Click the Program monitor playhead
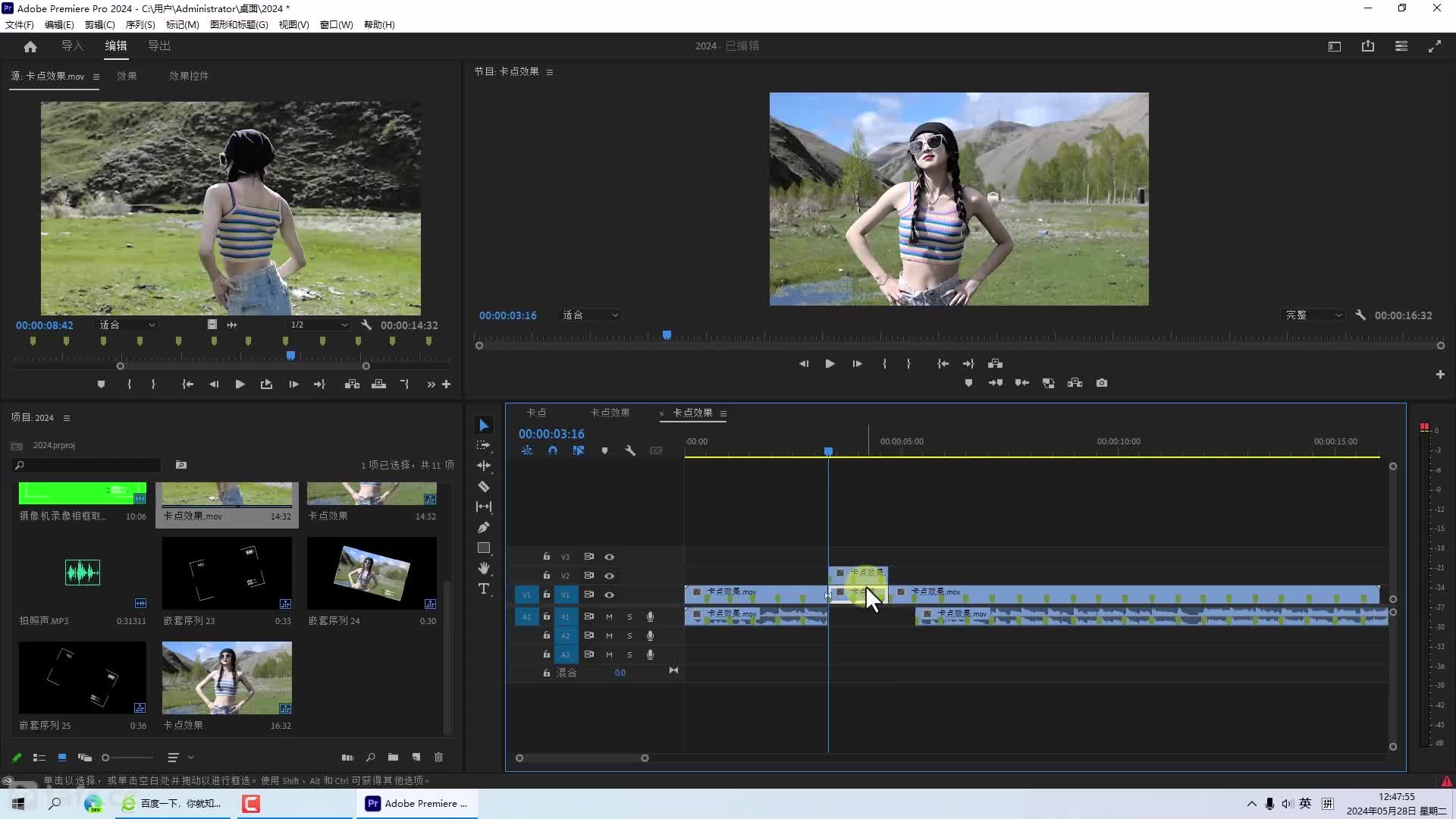This screenshot has height=819, width=1456. click(x=667, y=334)
